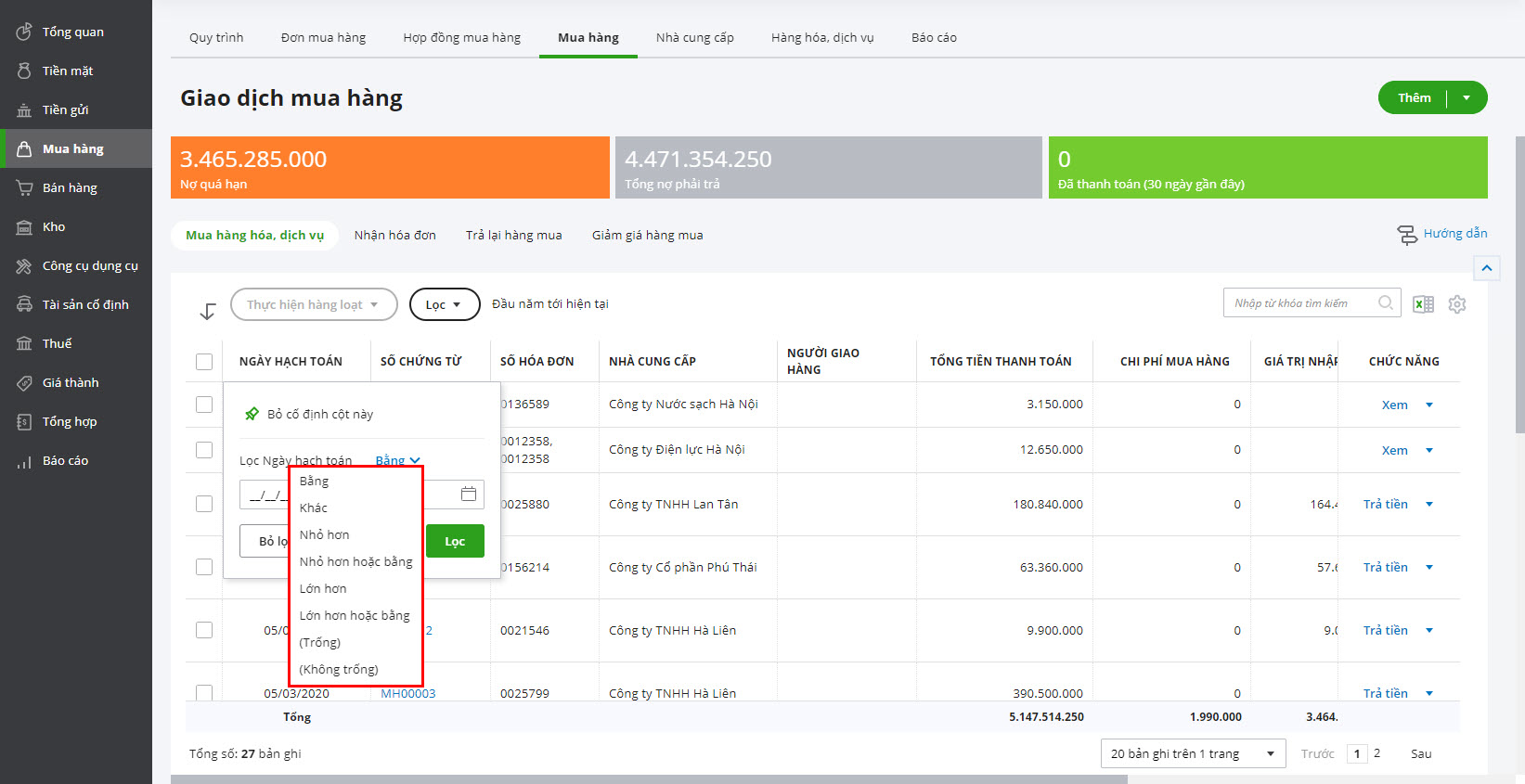Click the keyword search input field
The height and width of the screenshot is (784, 1525).
(x=1299, y=302)
